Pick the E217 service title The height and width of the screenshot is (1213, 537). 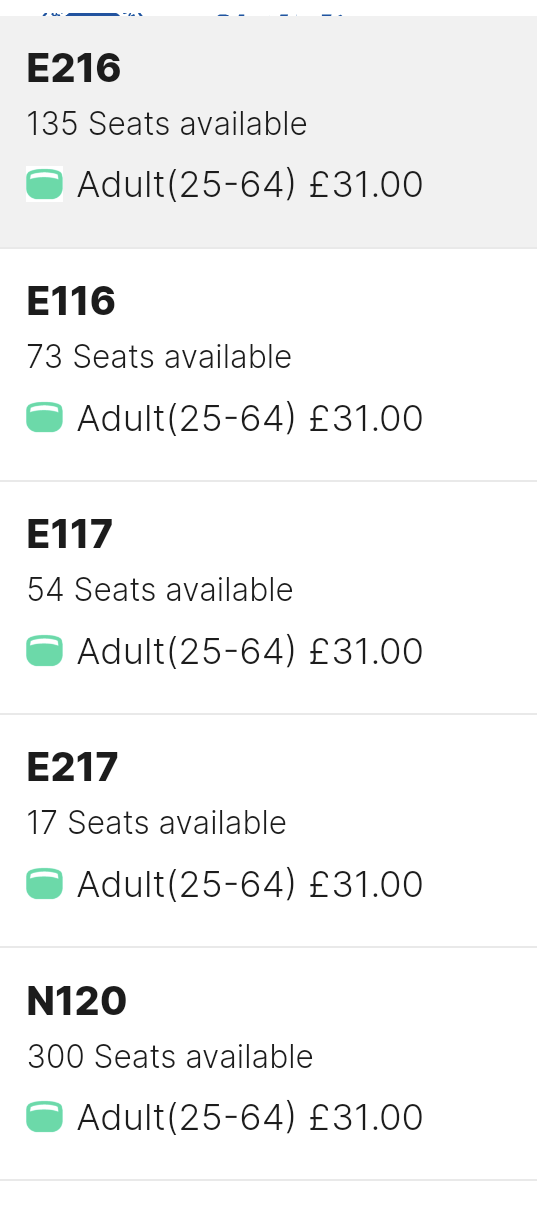tap(73, 767)
